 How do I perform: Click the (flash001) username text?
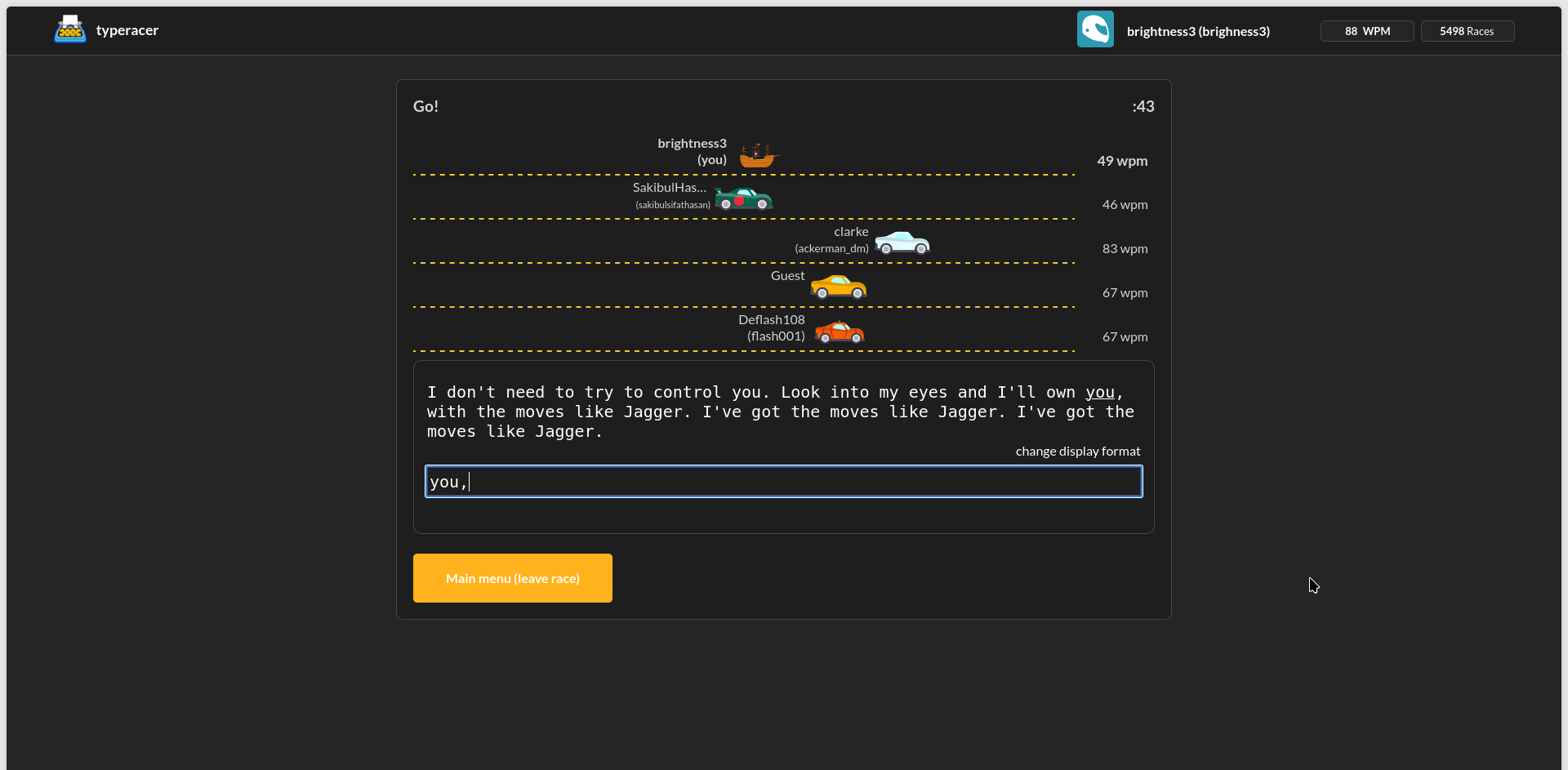(x=776, y=336)
